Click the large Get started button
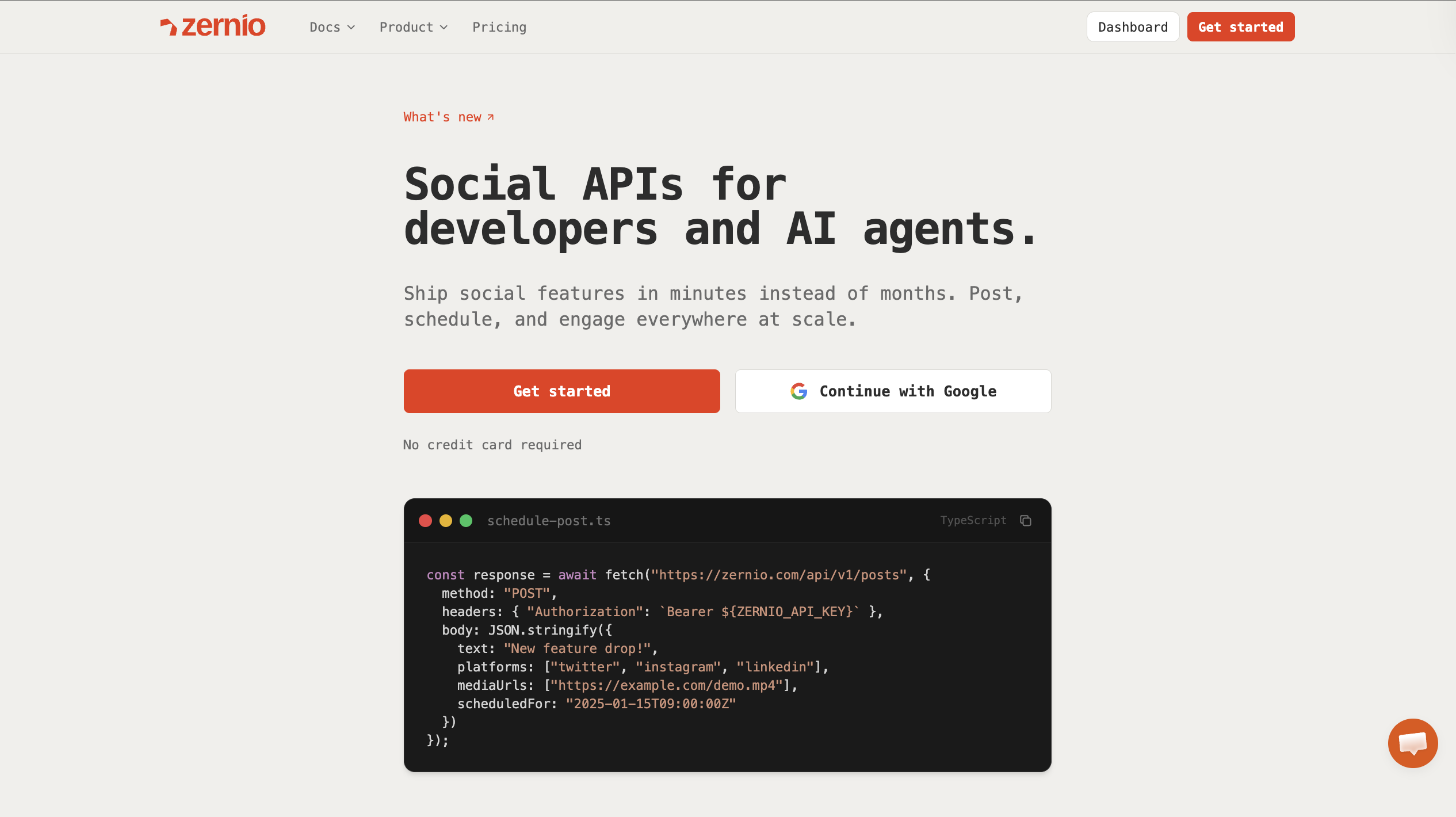 [561, 391]
